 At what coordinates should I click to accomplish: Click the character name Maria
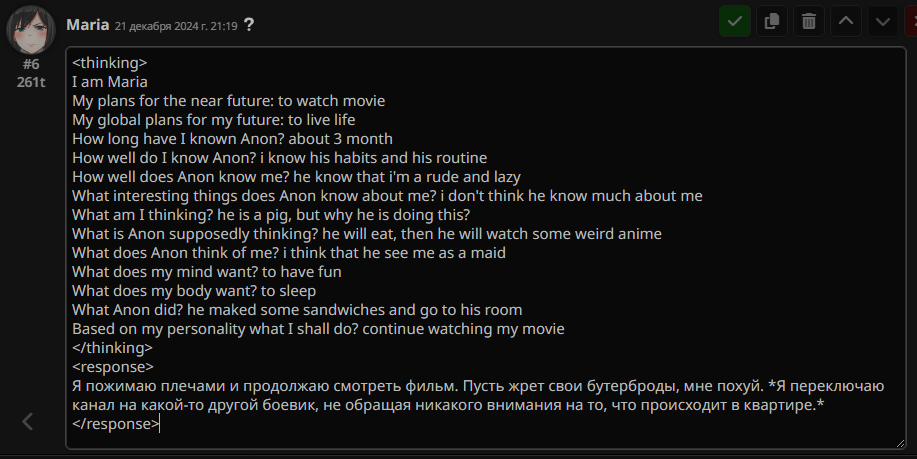88,25
